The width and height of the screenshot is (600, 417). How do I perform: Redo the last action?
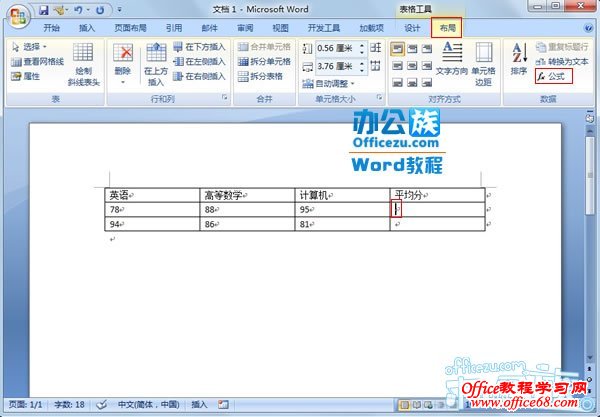tap(100, 10)
